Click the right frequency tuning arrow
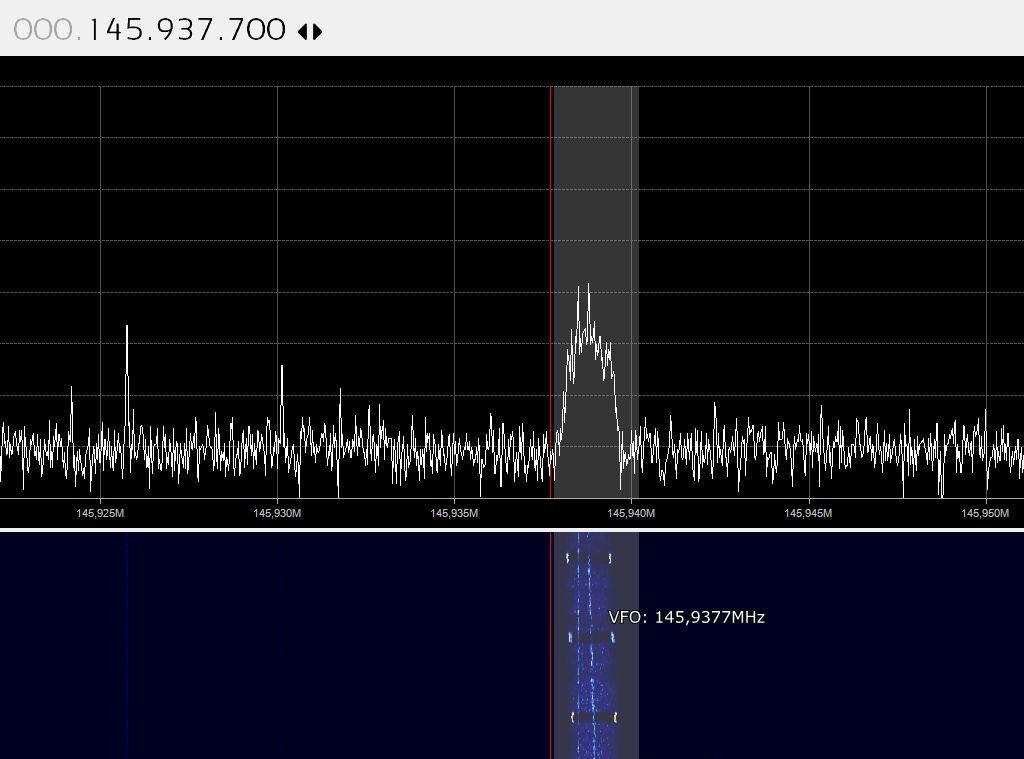Image resolution: width=1024 pixels, height=759 pixels. click(x=317, y=30)
